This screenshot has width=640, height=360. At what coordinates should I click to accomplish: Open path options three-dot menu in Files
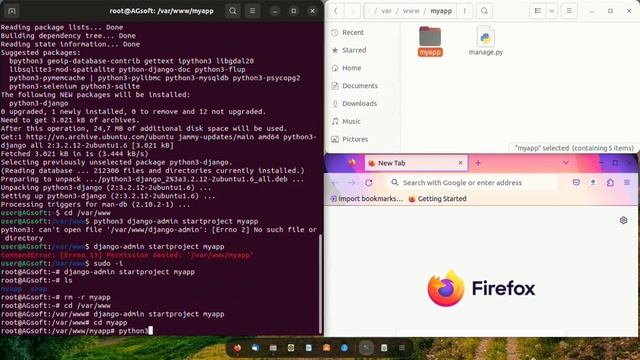[x=464, y=11]
